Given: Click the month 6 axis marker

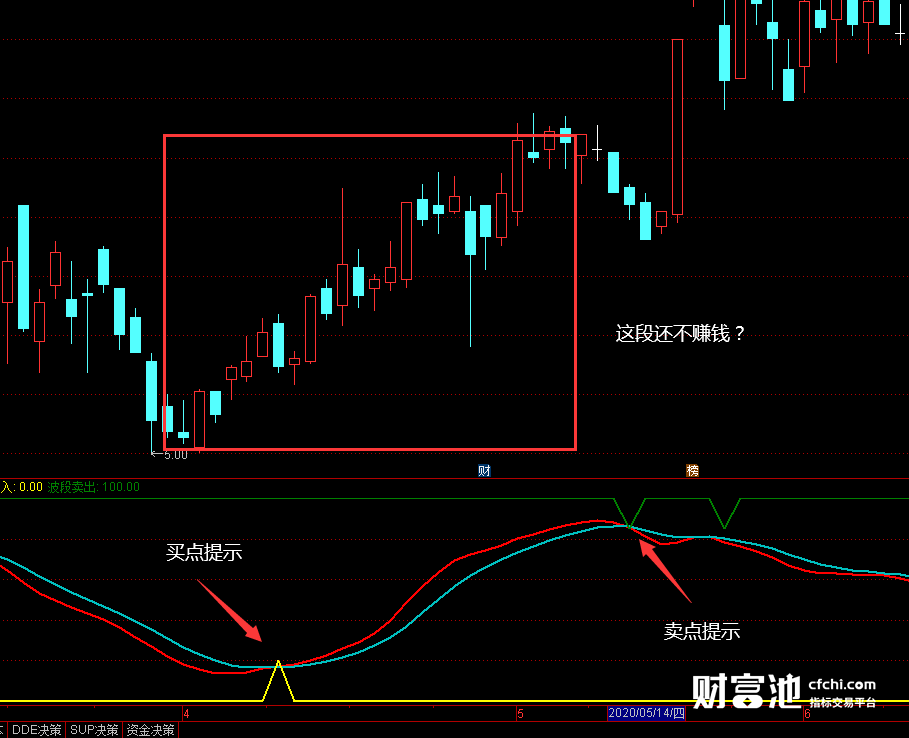Looking at the screenshot, I should [806, 714].
